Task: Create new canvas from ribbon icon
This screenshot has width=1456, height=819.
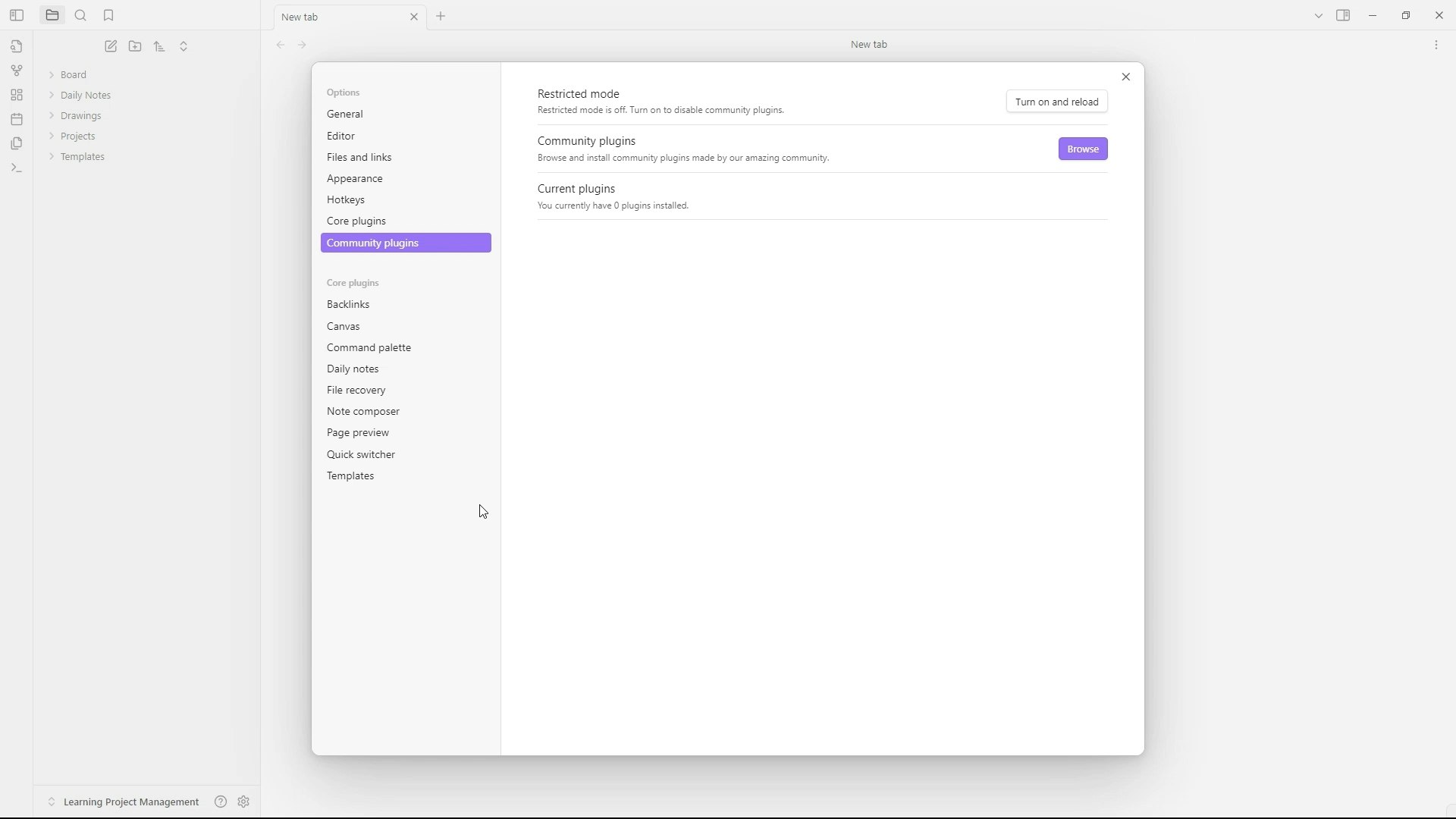Action: [17, 95]
